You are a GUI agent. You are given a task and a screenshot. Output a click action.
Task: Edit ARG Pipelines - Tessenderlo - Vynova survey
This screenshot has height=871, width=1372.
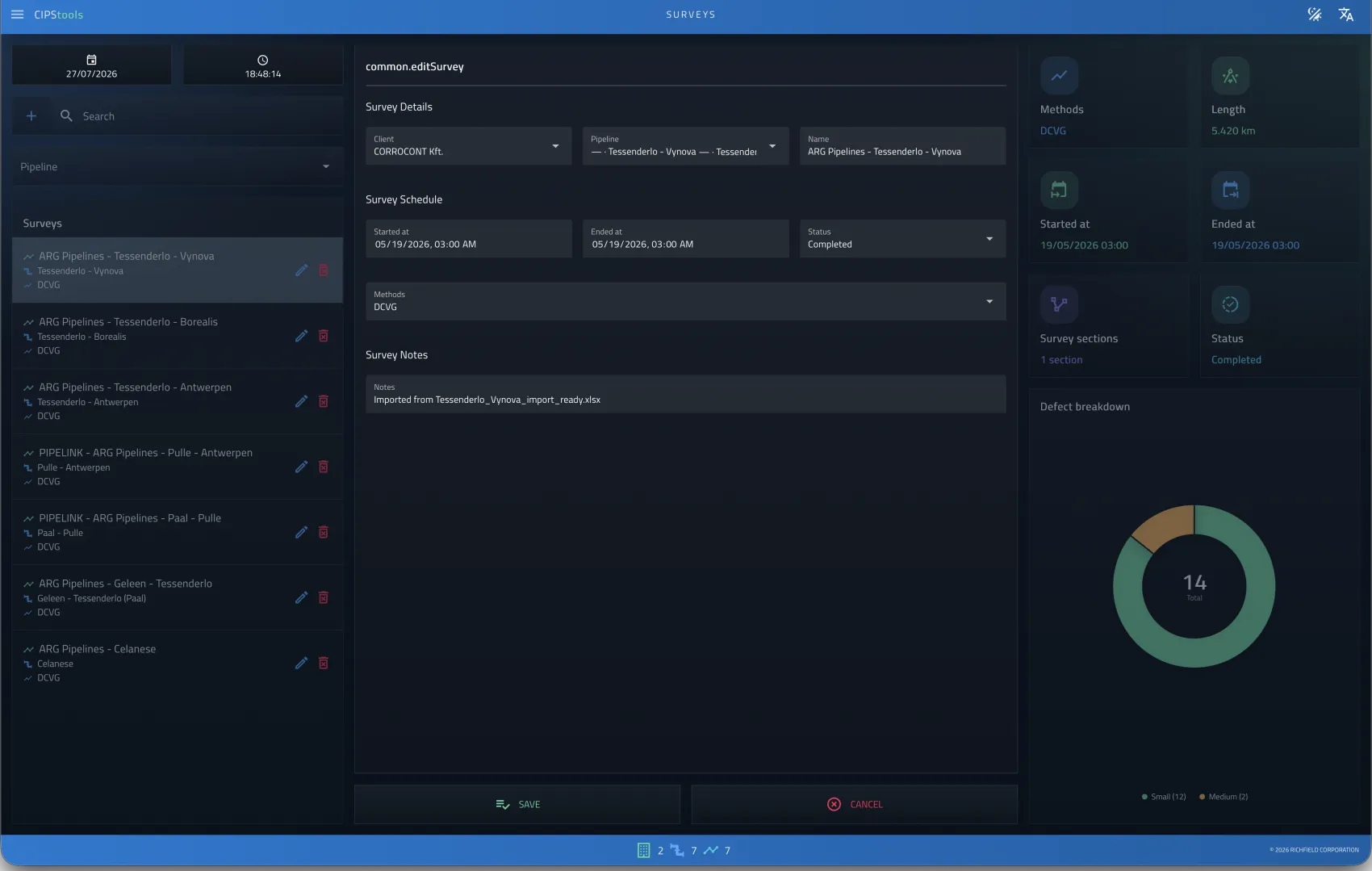pyautogui.click(x=301, y=270)
